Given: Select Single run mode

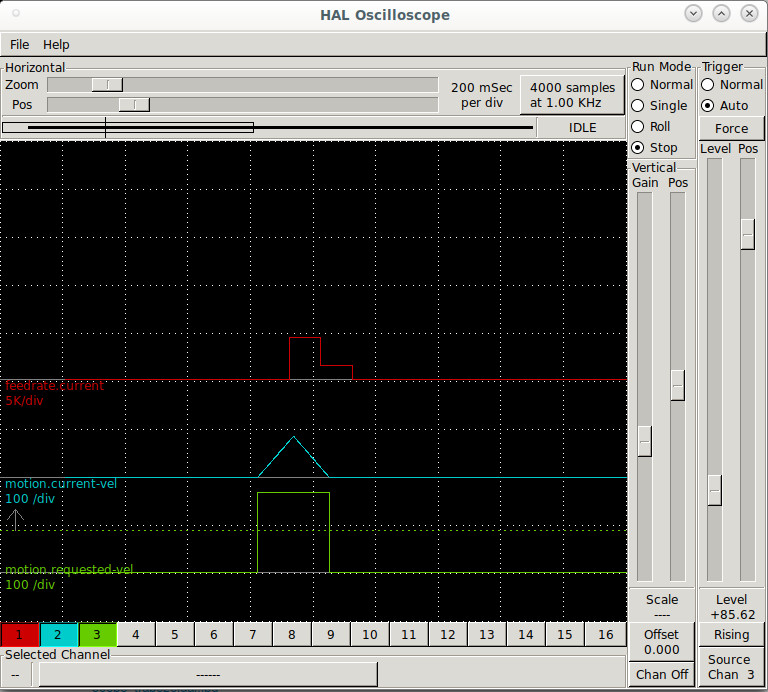Looking at the screenshot, I should (x=659, y=106).
